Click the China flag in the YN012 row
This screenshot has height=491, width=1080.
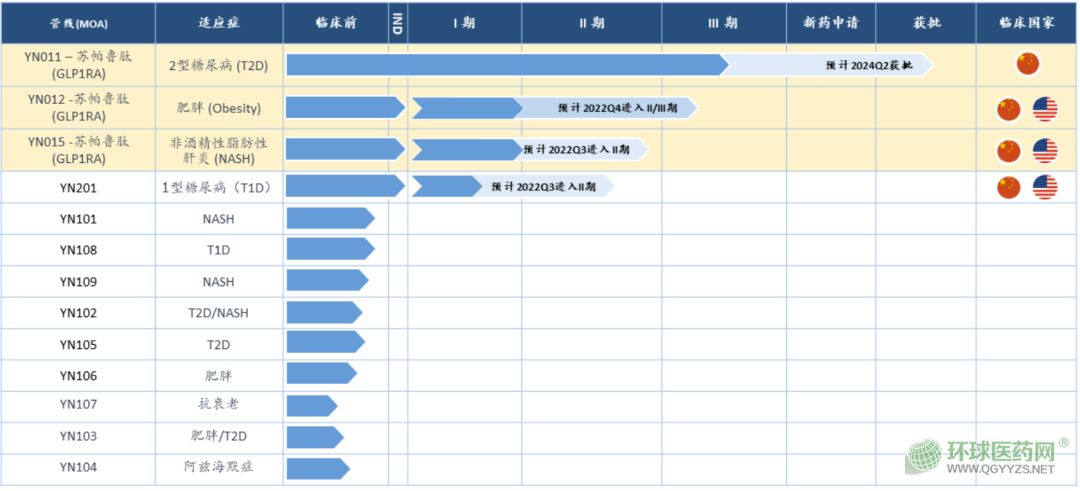coord(1009,109)
